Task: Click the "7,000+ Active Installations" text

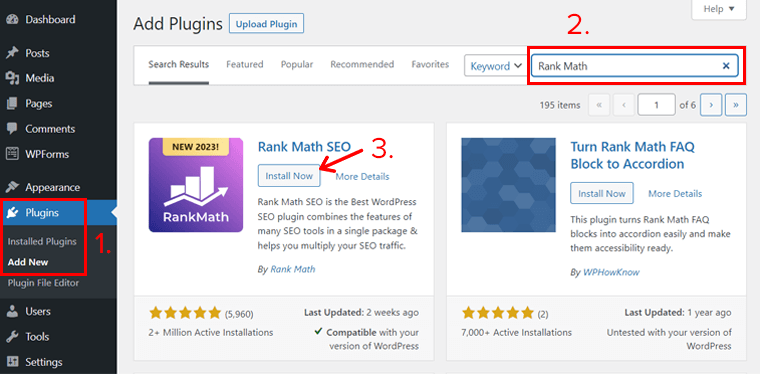Action: click(517, 332)
